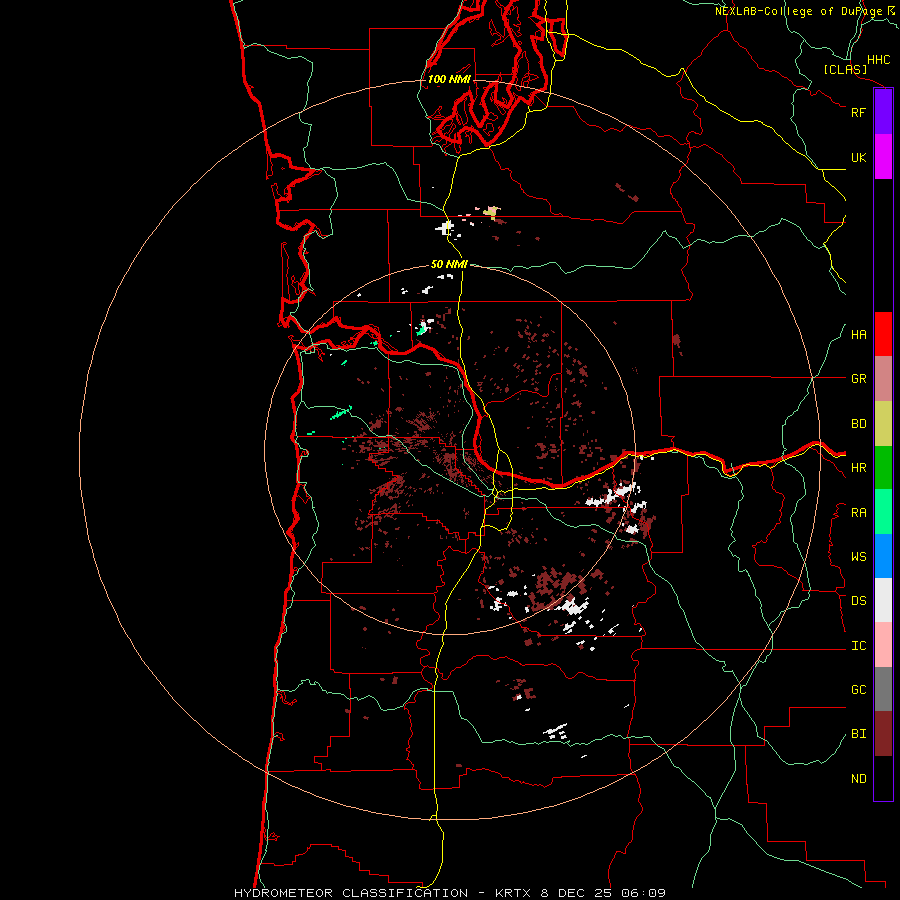This screenshot has height=900, width=900.
Task: Click the 'RA' legend label
Action: tap(858, 513)
